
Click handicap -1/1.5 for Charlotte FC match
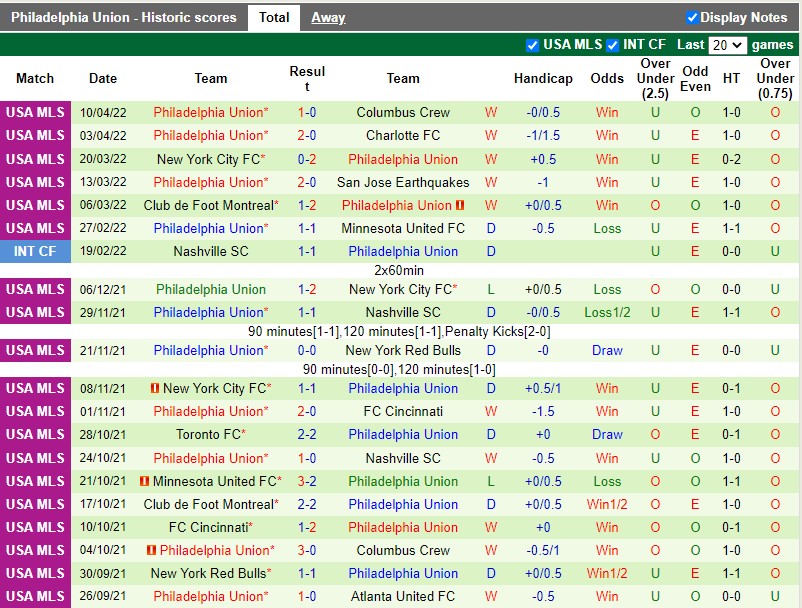pyautogui.click(x=543, y=136)
